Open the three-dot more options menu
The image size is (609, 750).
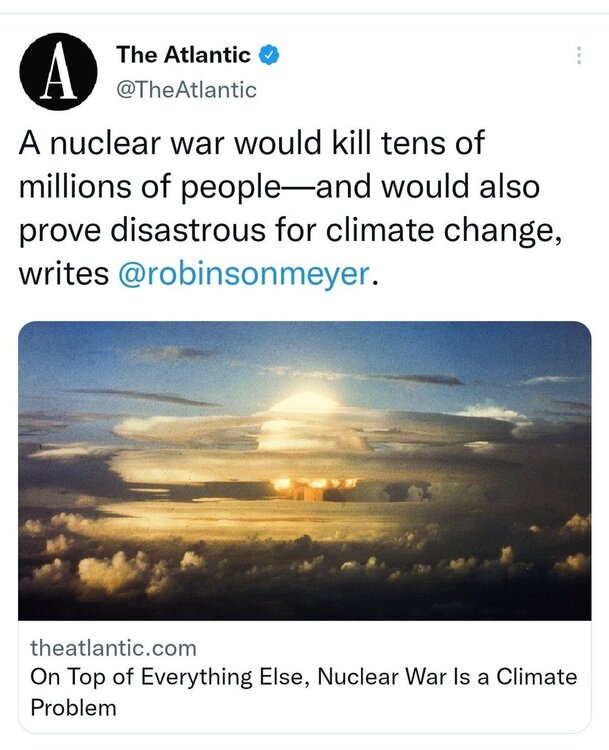tap(578, 56)
